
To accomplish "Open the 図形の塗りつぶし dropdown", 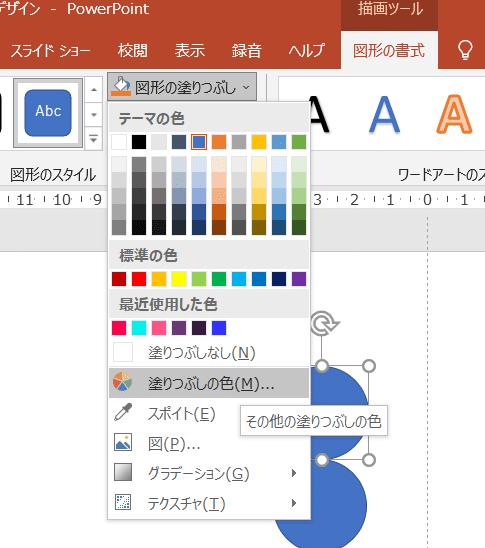I will pyautogui.click(x=182, y=87).
